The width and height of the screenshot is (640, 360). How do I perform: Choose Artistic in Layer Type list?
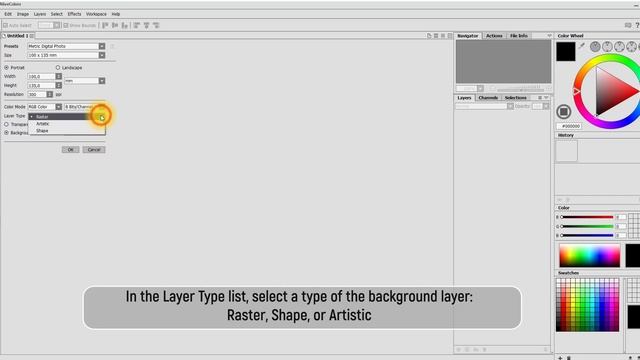(67, 124)
